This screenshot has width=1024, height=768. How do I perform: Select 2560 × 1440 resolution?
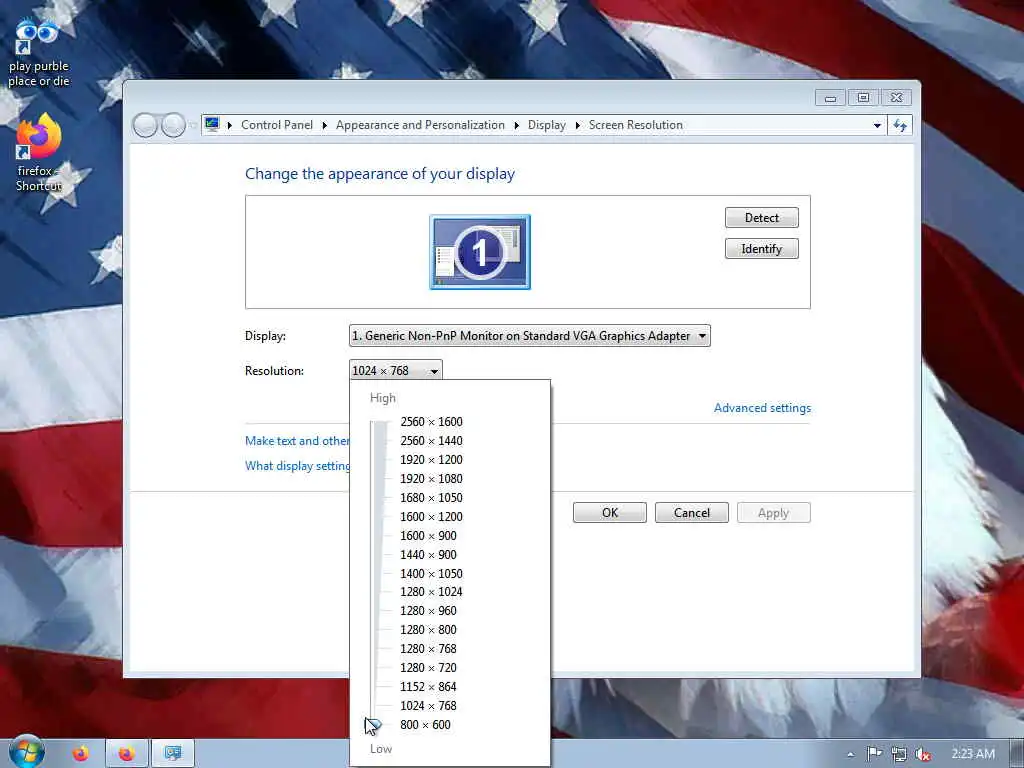tap(431, 441)
